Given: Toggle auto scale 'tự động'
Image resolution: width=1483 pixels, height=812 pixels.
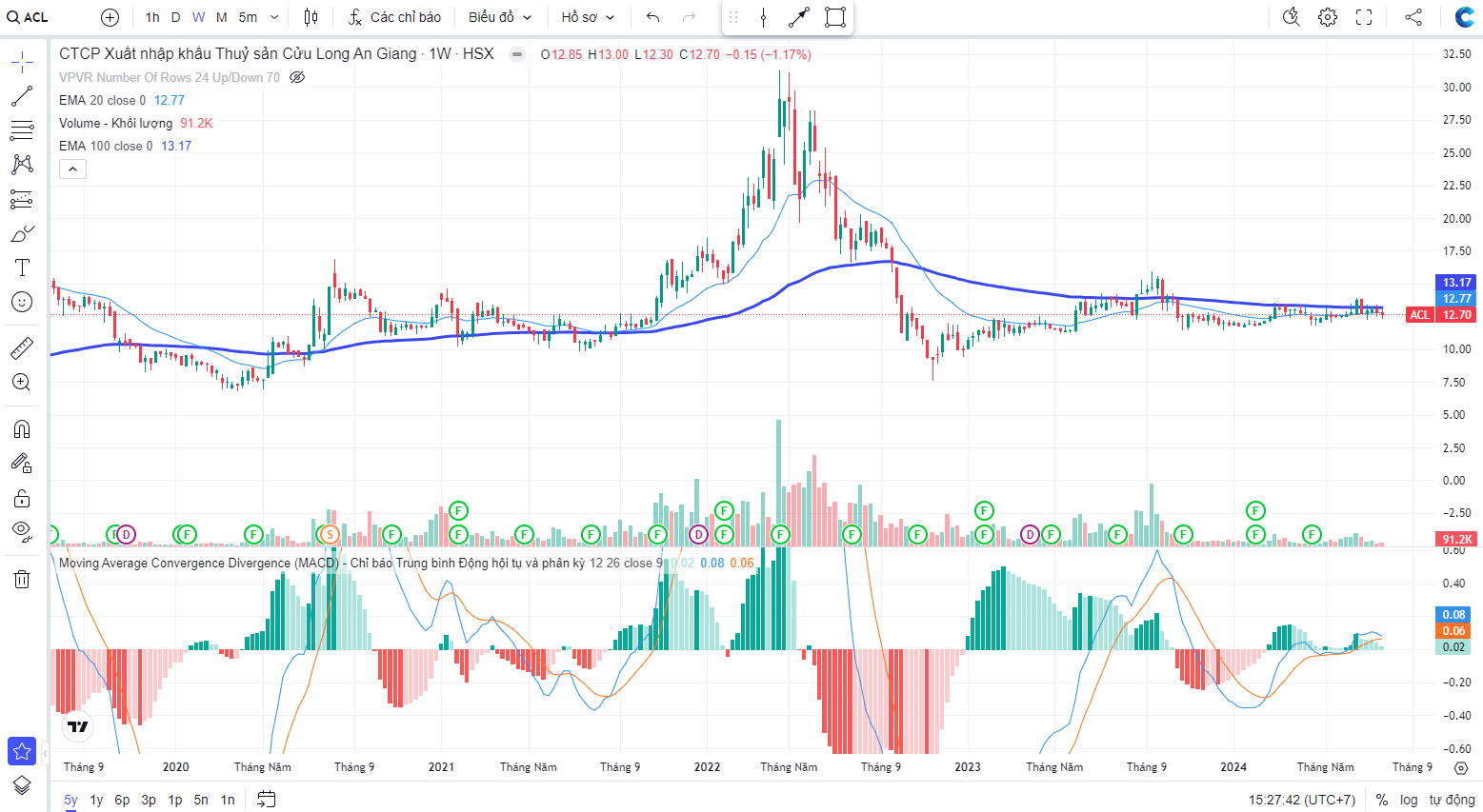Looking at the screenshot, I should [1452, 800].
